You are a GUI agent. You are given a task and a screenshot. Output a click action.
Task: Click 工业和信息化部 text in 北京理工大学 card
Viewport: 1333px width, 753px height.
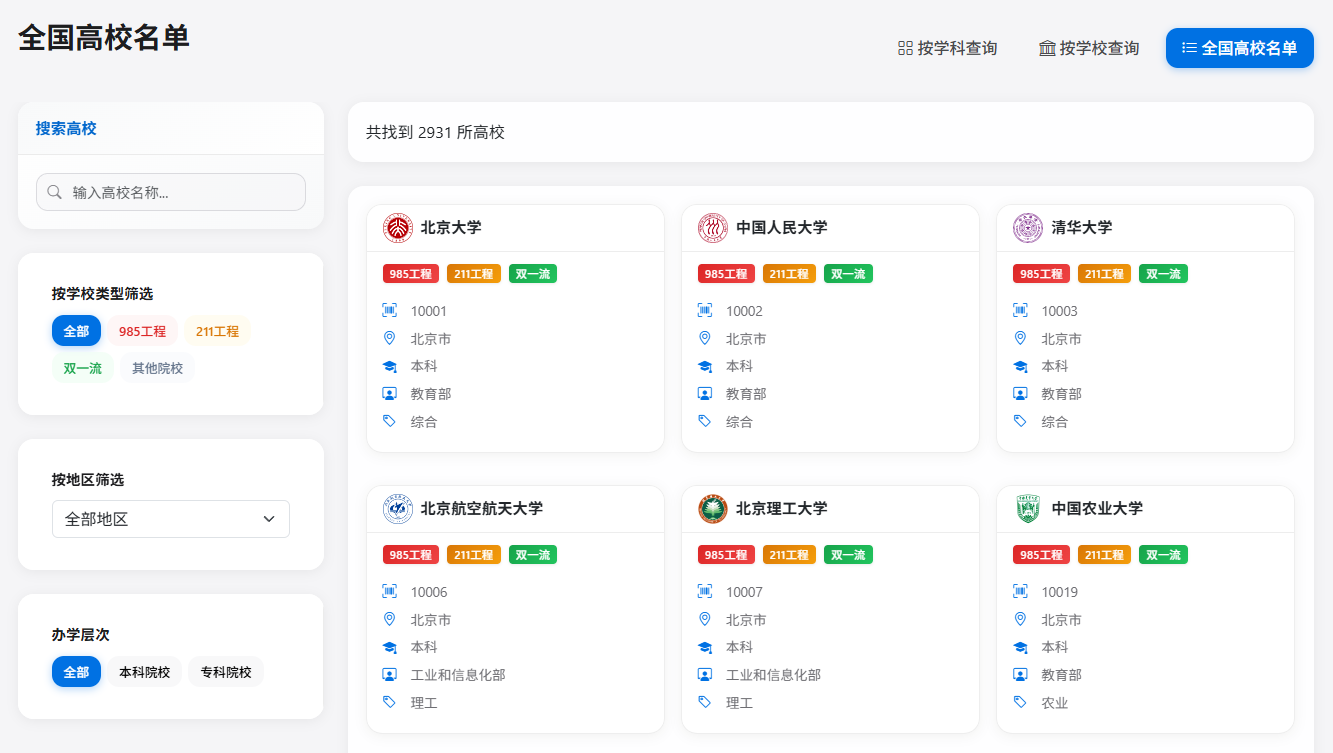(773, 675)
